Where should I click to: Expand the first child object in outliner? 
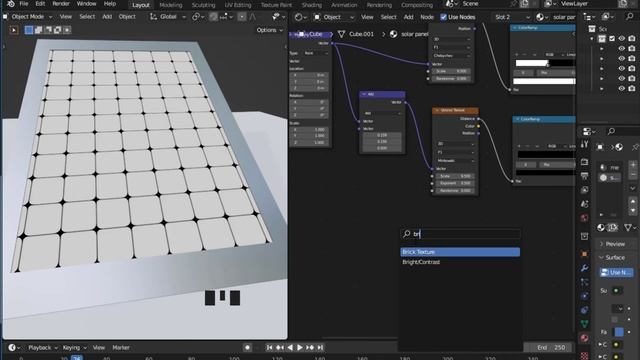(x=602, y=49)
